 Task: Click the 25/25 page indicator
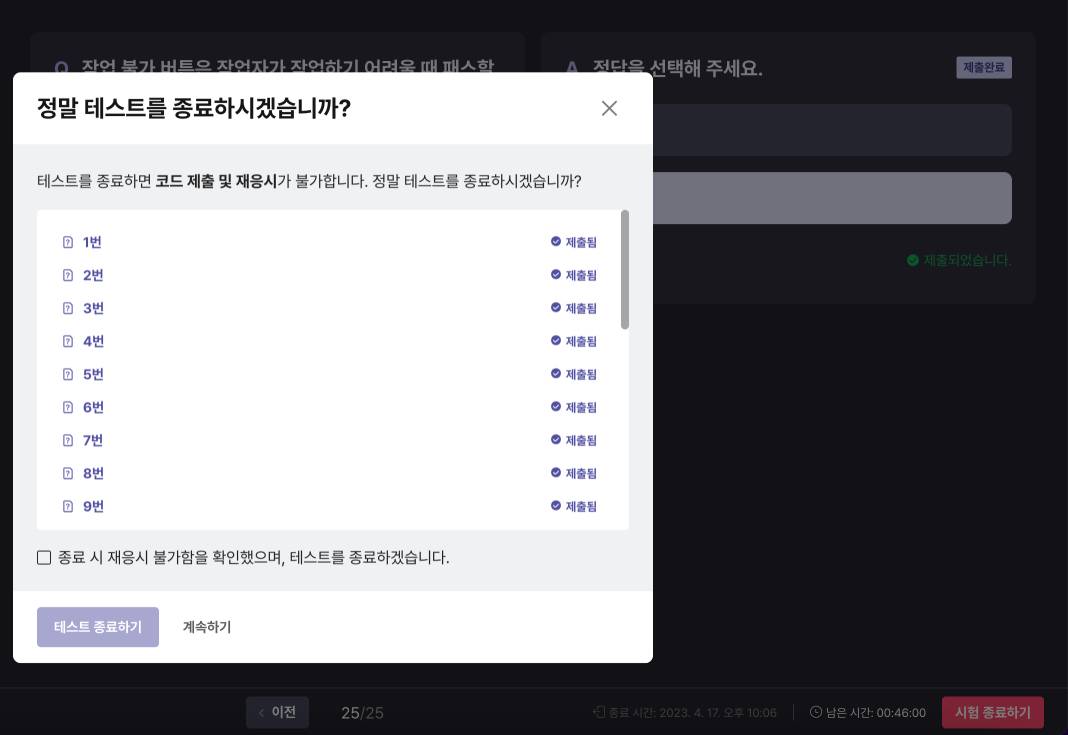click(x=362, y=713)
